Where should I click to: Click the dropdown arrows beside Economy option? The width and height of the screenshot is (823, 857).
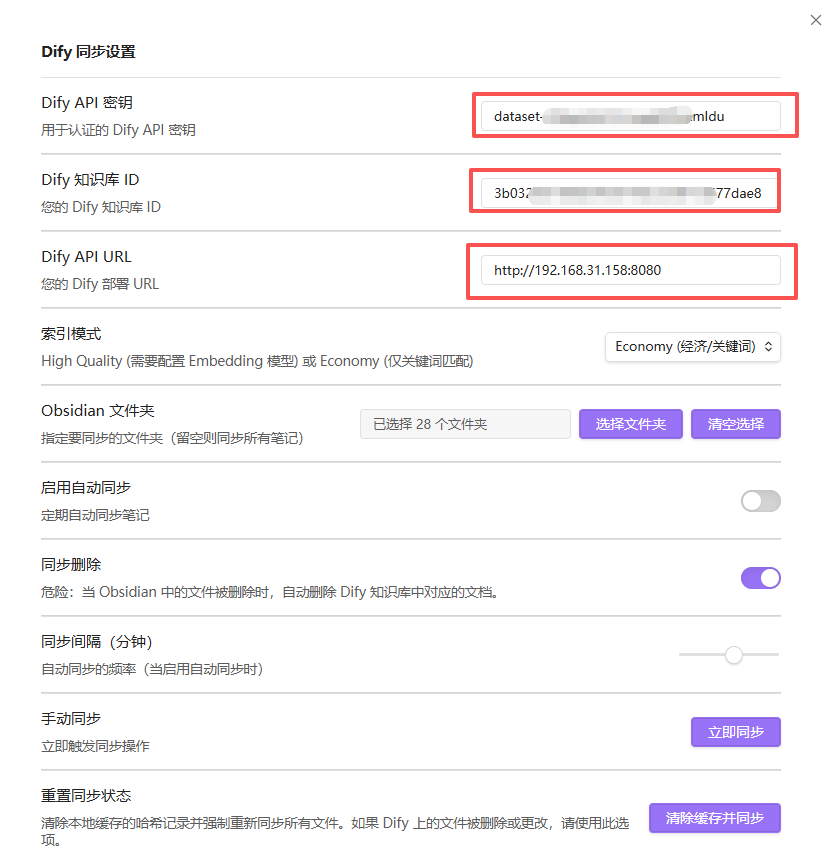pyautogui.click(x=770, y=346)
